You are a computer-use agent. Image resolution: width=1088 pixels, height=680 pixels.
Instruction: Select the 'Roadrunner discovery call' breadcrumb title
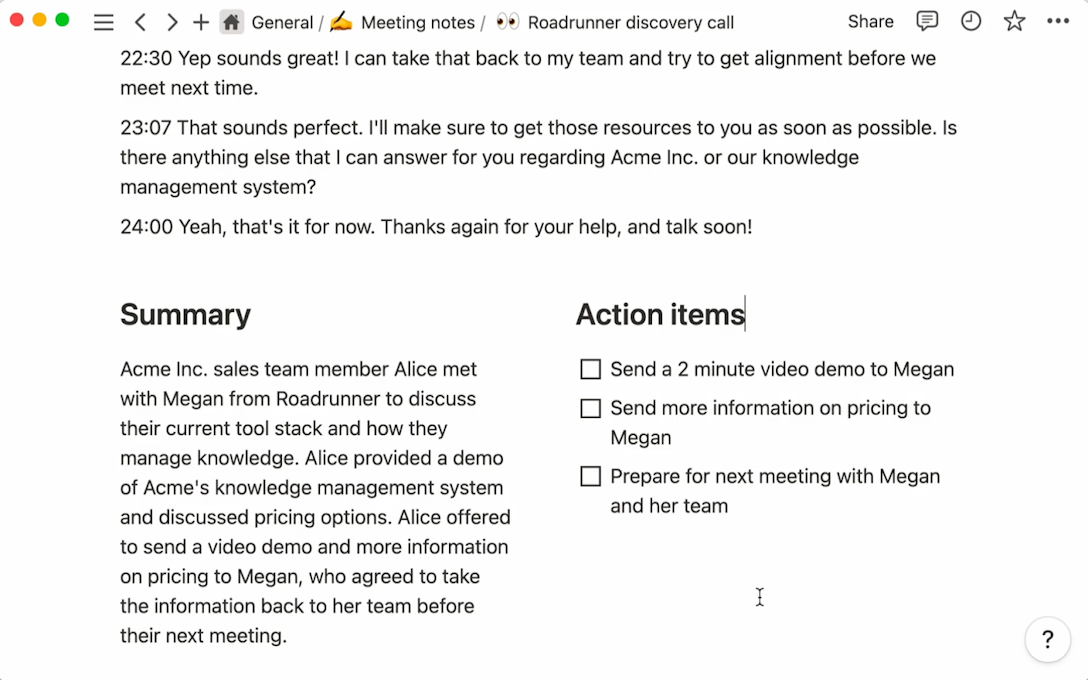[x=633, y=22]
